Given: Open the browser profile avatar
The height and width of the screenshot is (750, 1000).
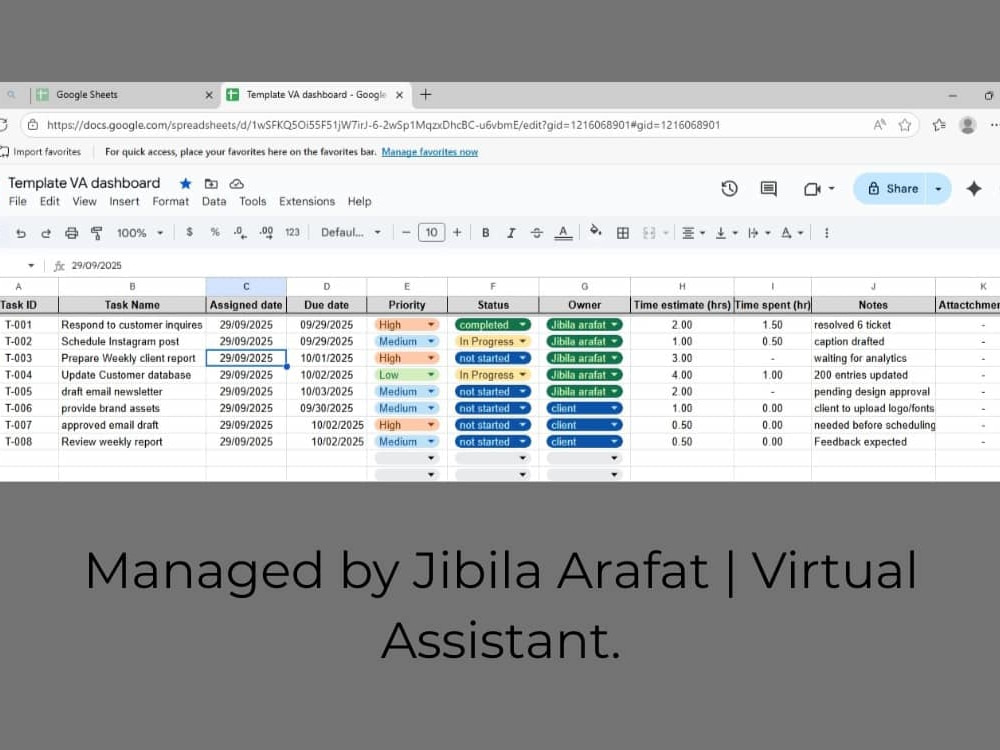Looking at the screenshot, I should (967, 125).
